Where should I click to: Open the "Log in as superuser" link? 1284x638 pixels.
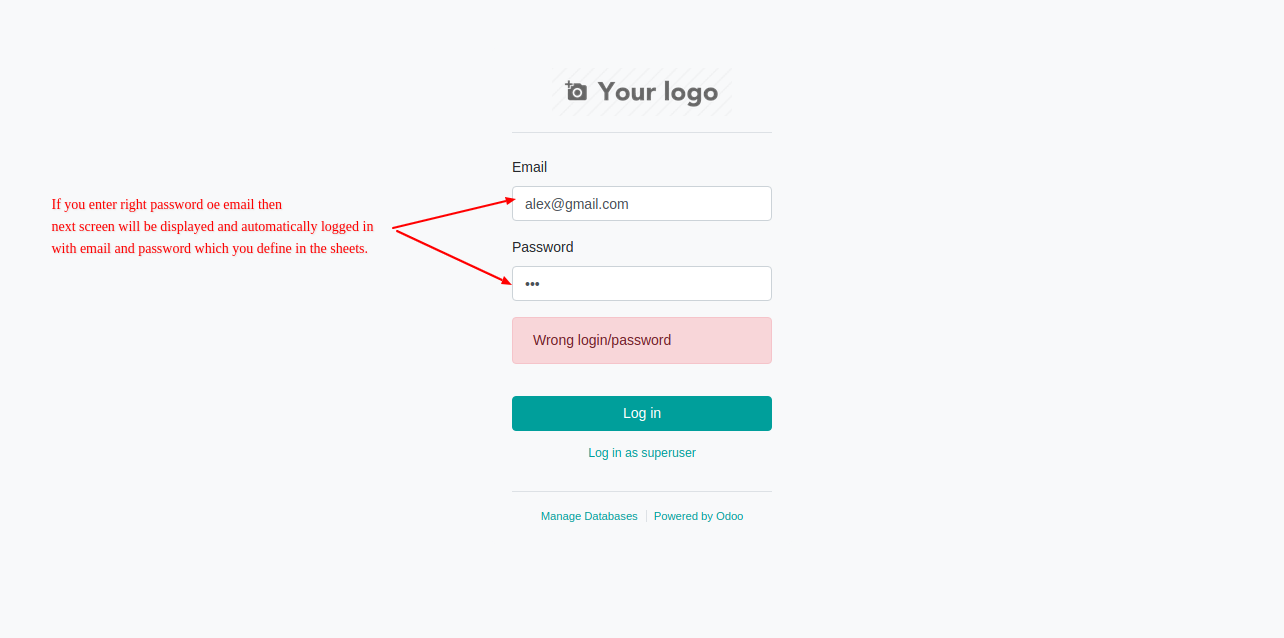642,453
